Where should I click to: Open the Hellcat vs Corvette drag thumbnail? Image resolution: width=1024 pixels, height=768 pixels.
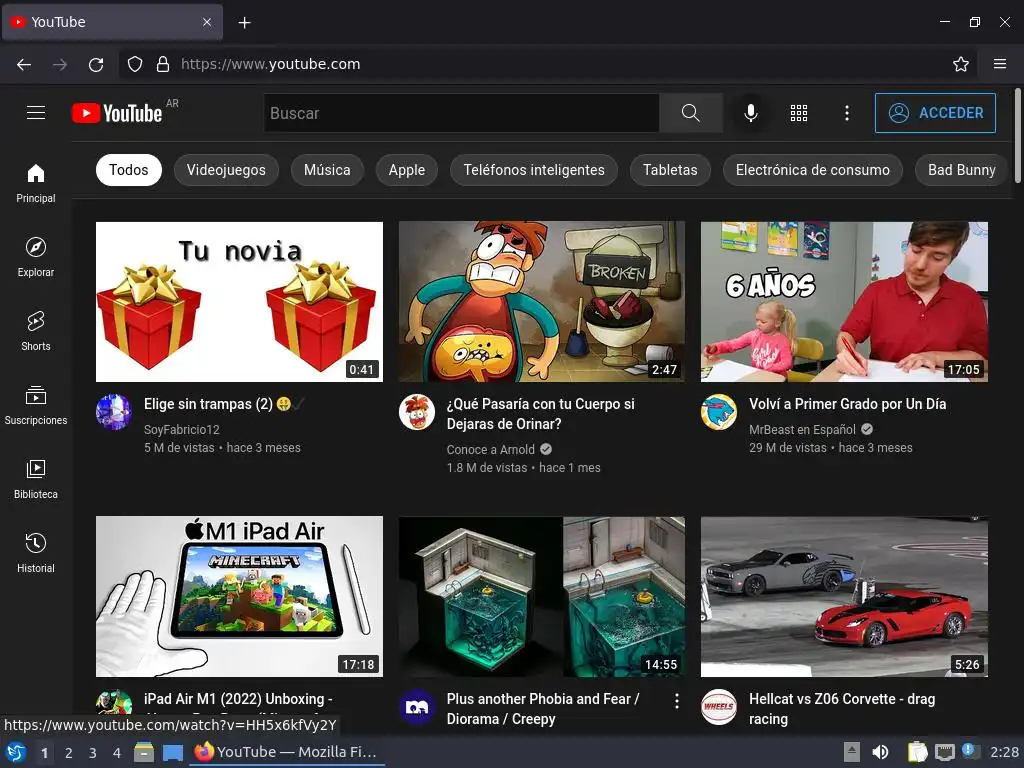tap(844, 596)
